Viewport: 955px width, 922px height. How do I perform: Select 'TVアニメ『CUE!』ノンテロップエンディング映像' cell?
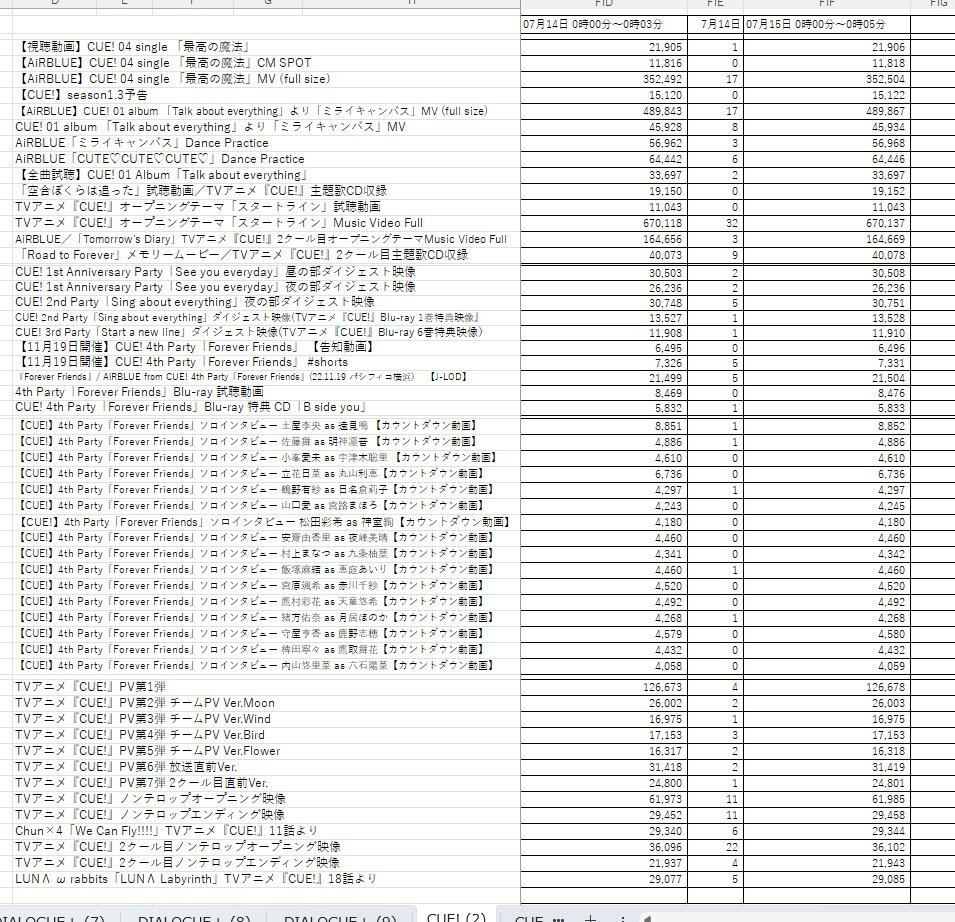[266, 815]
